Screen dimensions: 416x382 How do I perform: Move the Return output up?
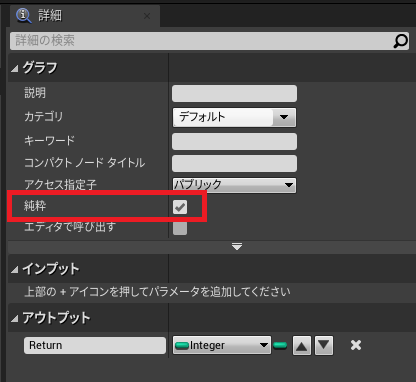pyautogui.click(x=302, y=346)
